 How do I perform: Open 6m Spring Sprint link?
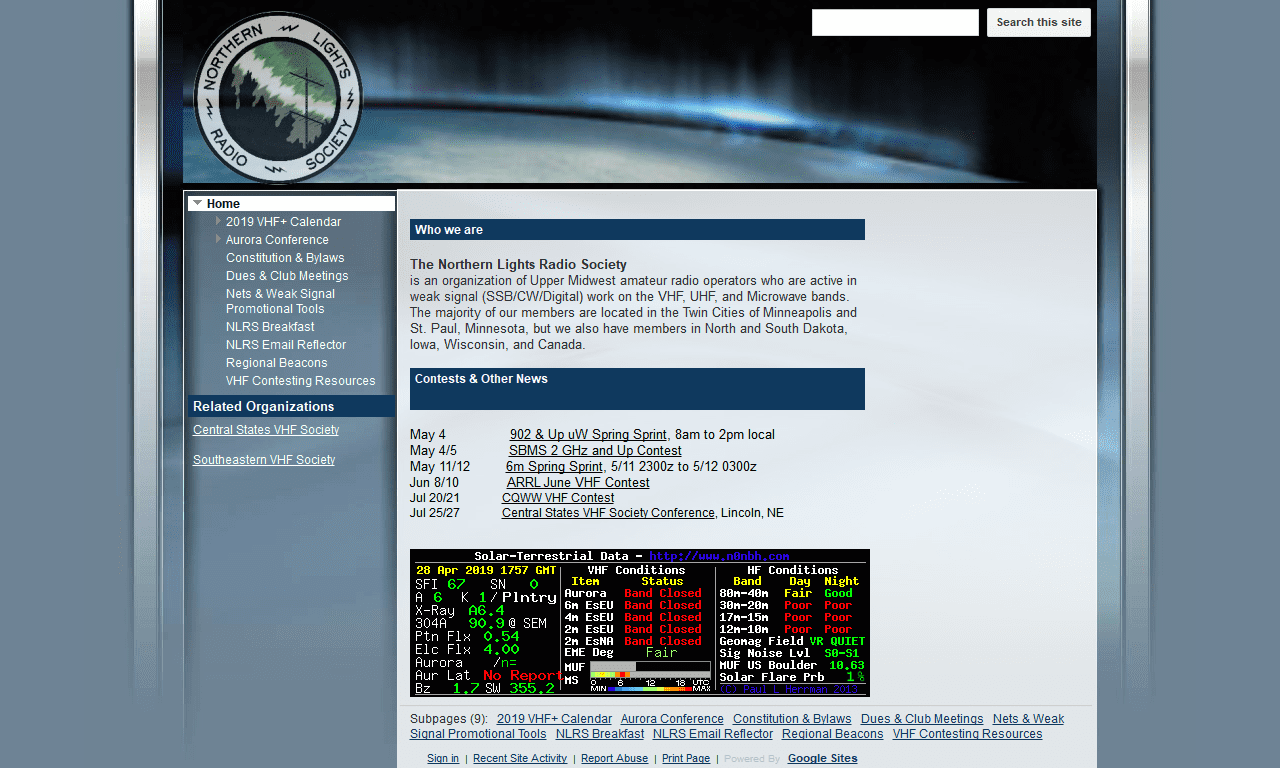[554, 467]
